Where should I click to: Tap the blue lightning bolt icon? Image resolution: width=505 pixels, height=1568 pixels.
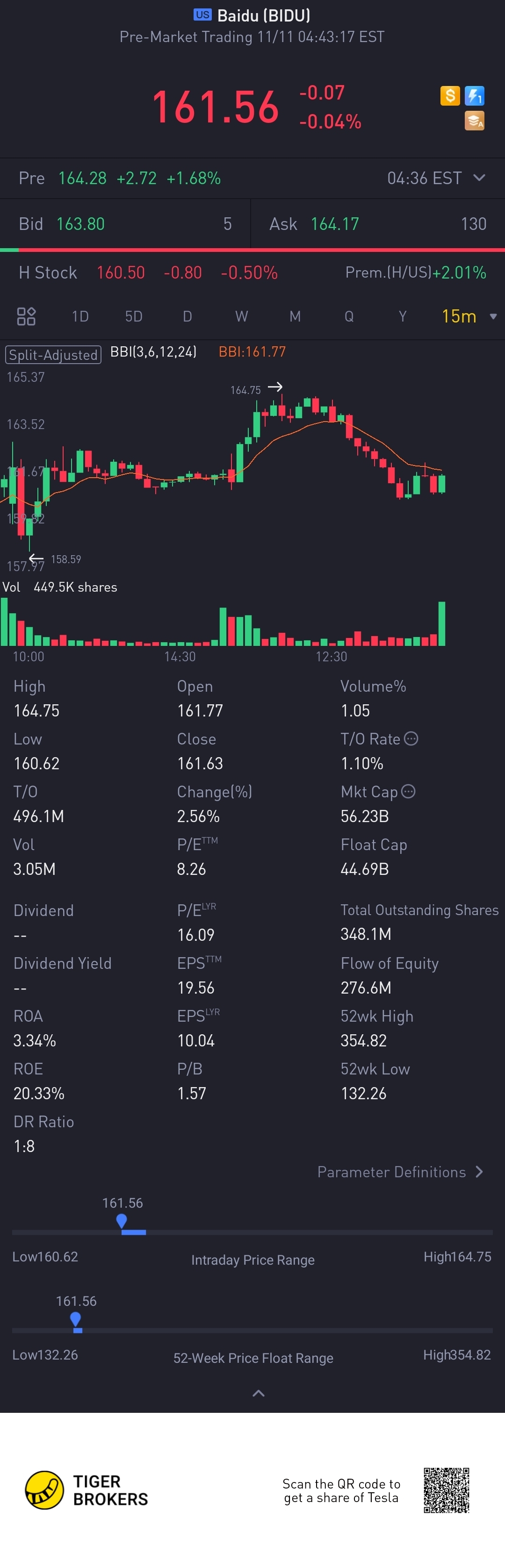pos(475,95)
